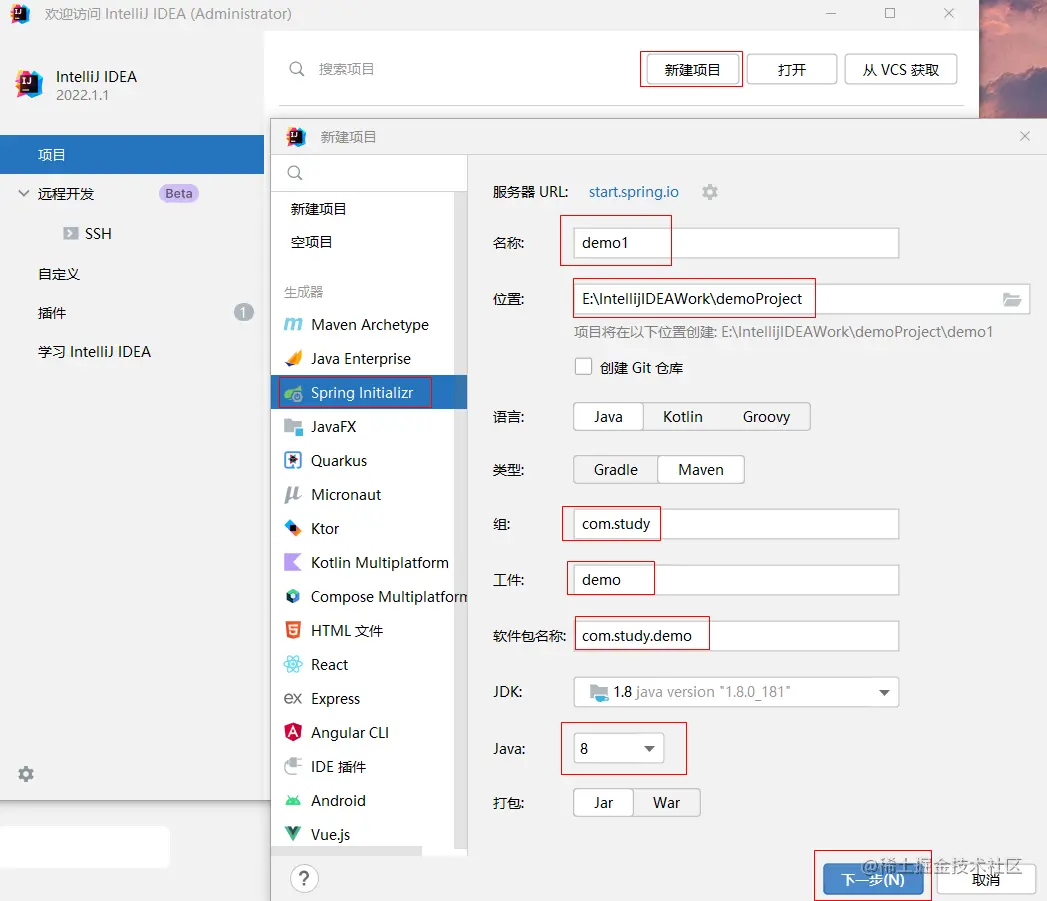Click the location path field

(801, 299)
